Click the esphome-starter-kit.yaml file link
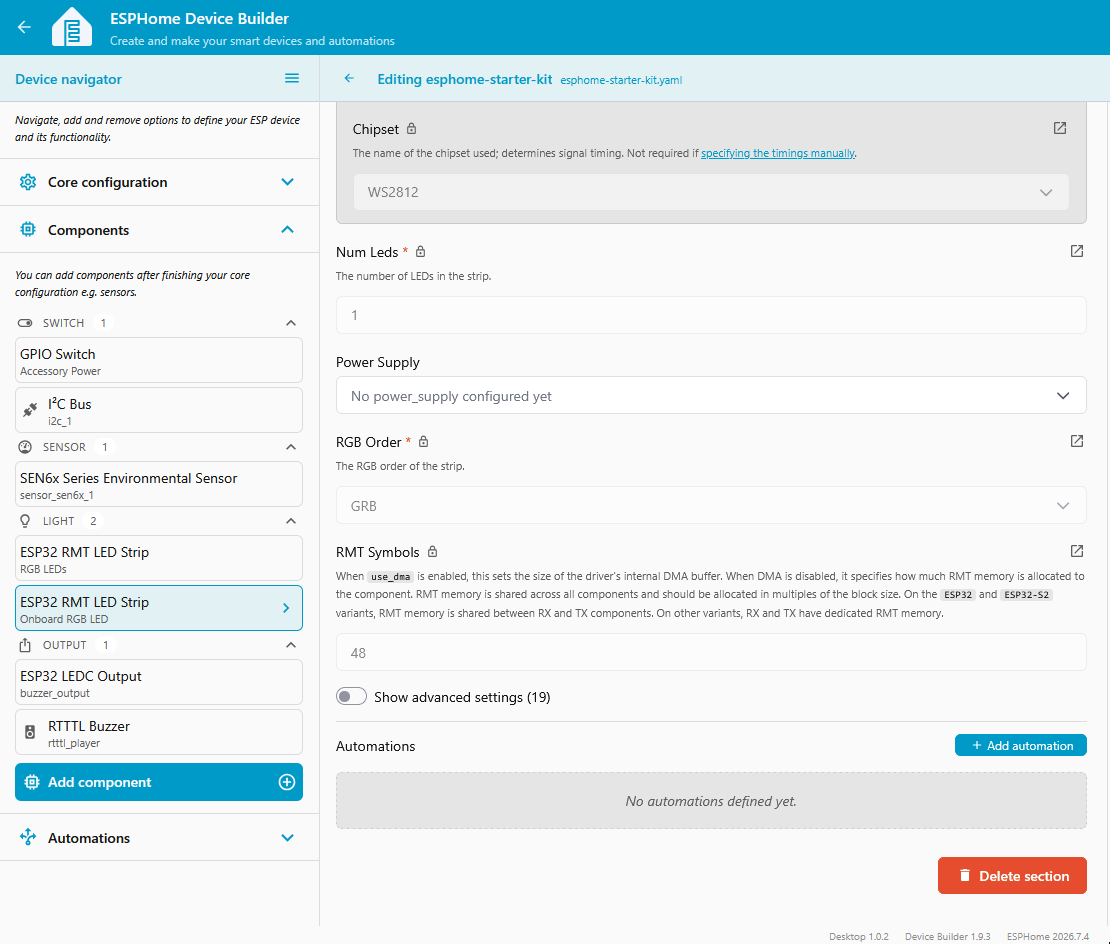This screenshot has width=1110, height=944. pyautogui.click(x=621, y=80)
